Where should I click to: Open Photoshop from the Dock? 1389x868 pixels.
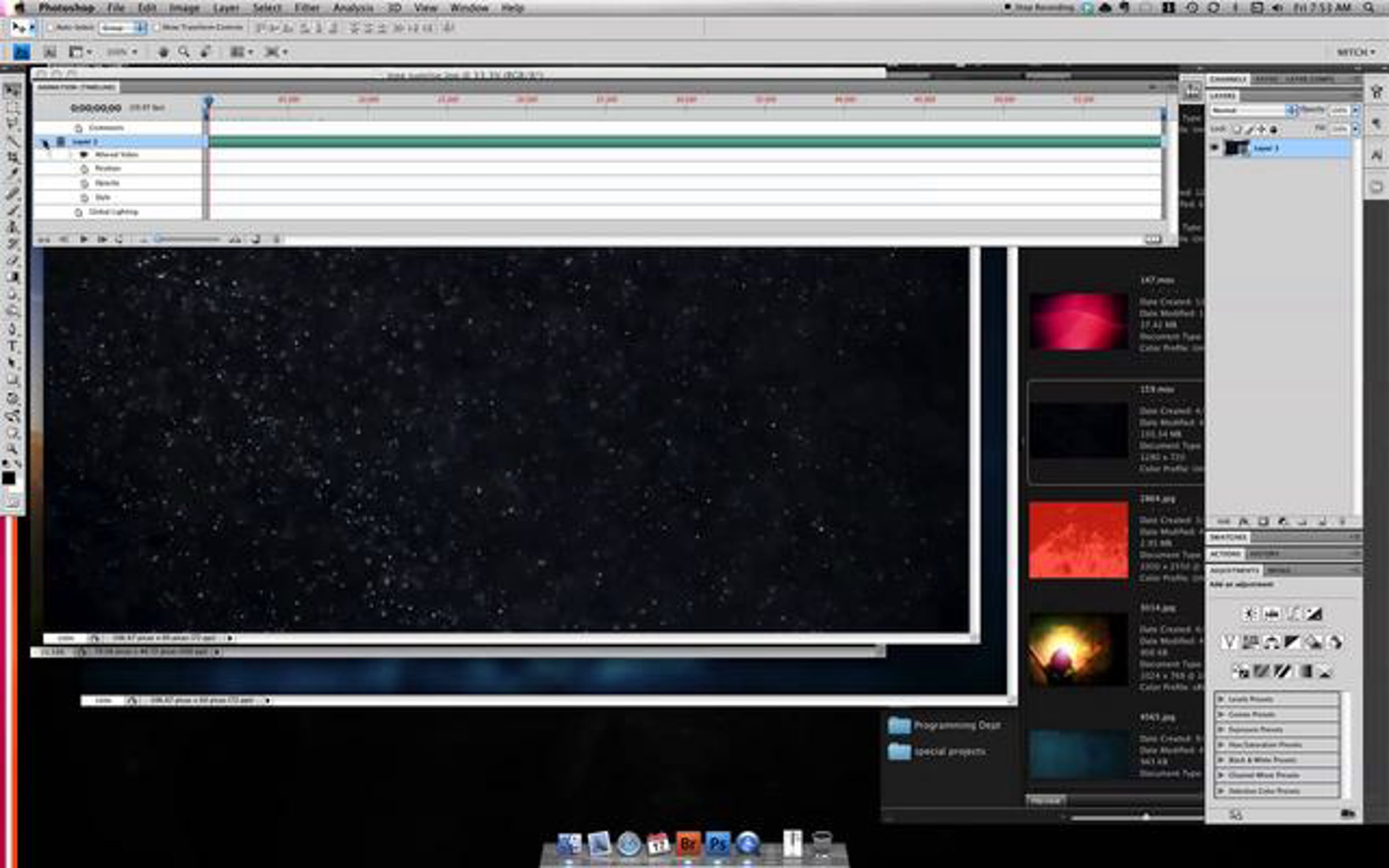718,844
